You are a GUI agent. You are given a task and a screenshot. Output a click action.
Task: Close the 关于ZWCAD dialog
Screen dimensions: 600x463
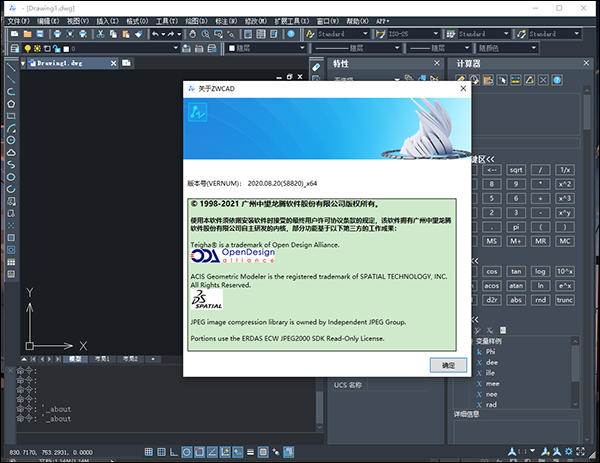[x=462, y=88]
